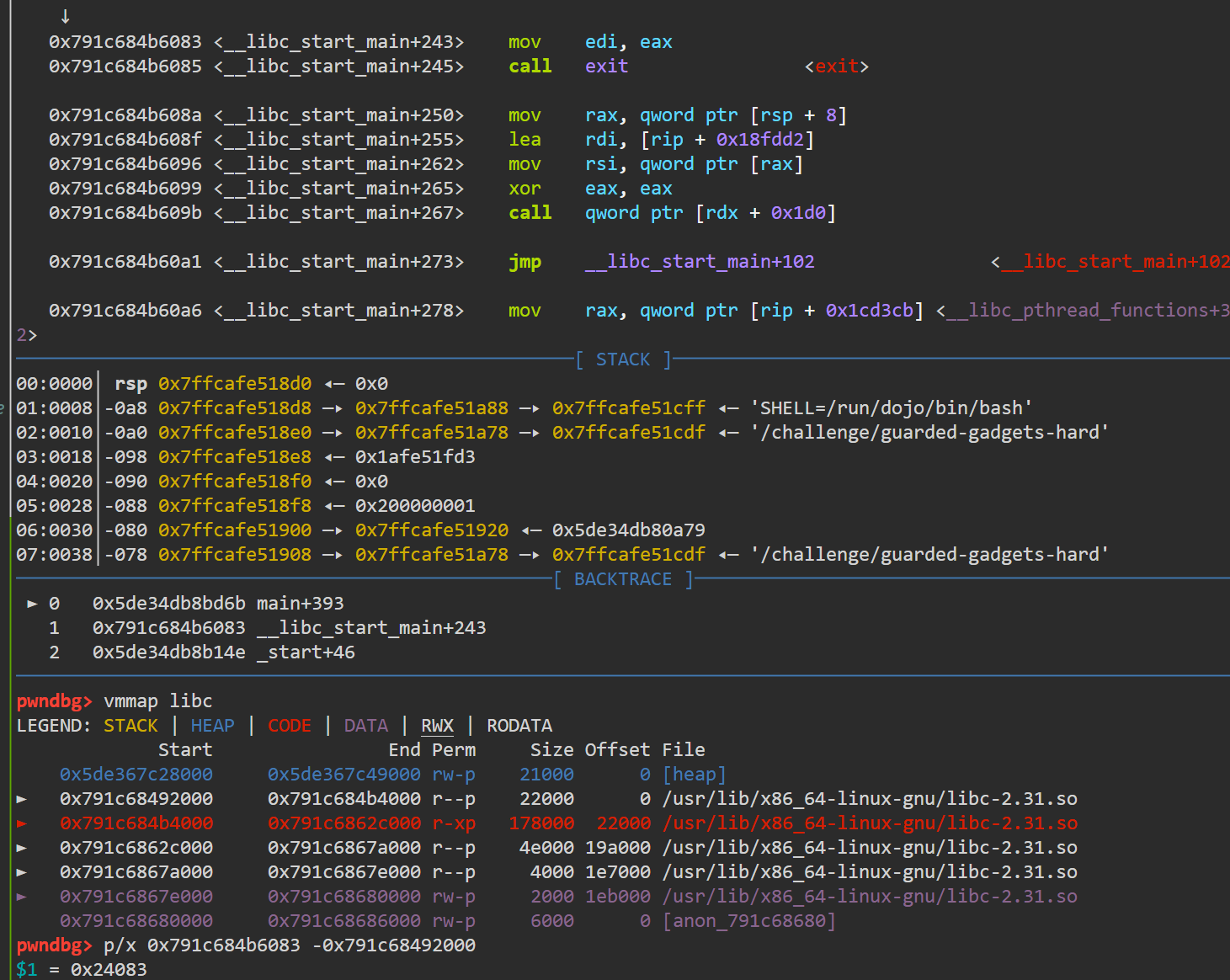
Task: Click end address 0x791c68686000
Action: 344,921
